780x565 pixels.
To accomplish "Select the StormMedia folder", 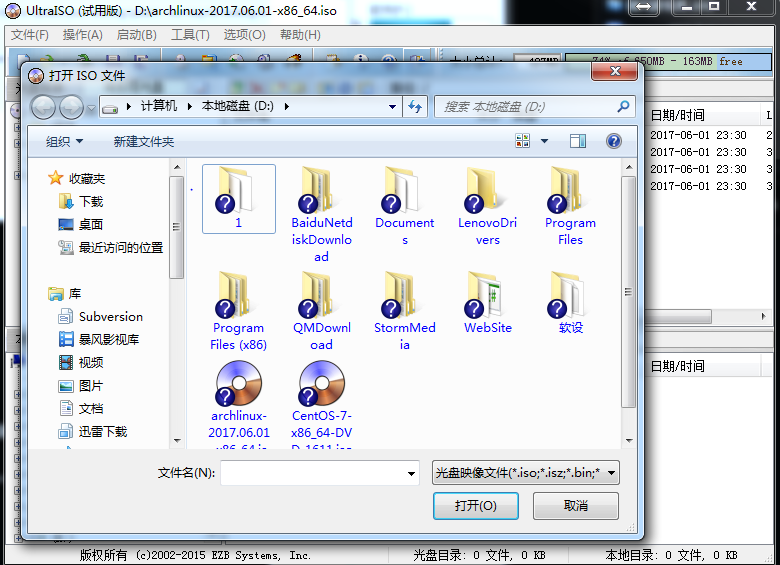I will 404,311.
